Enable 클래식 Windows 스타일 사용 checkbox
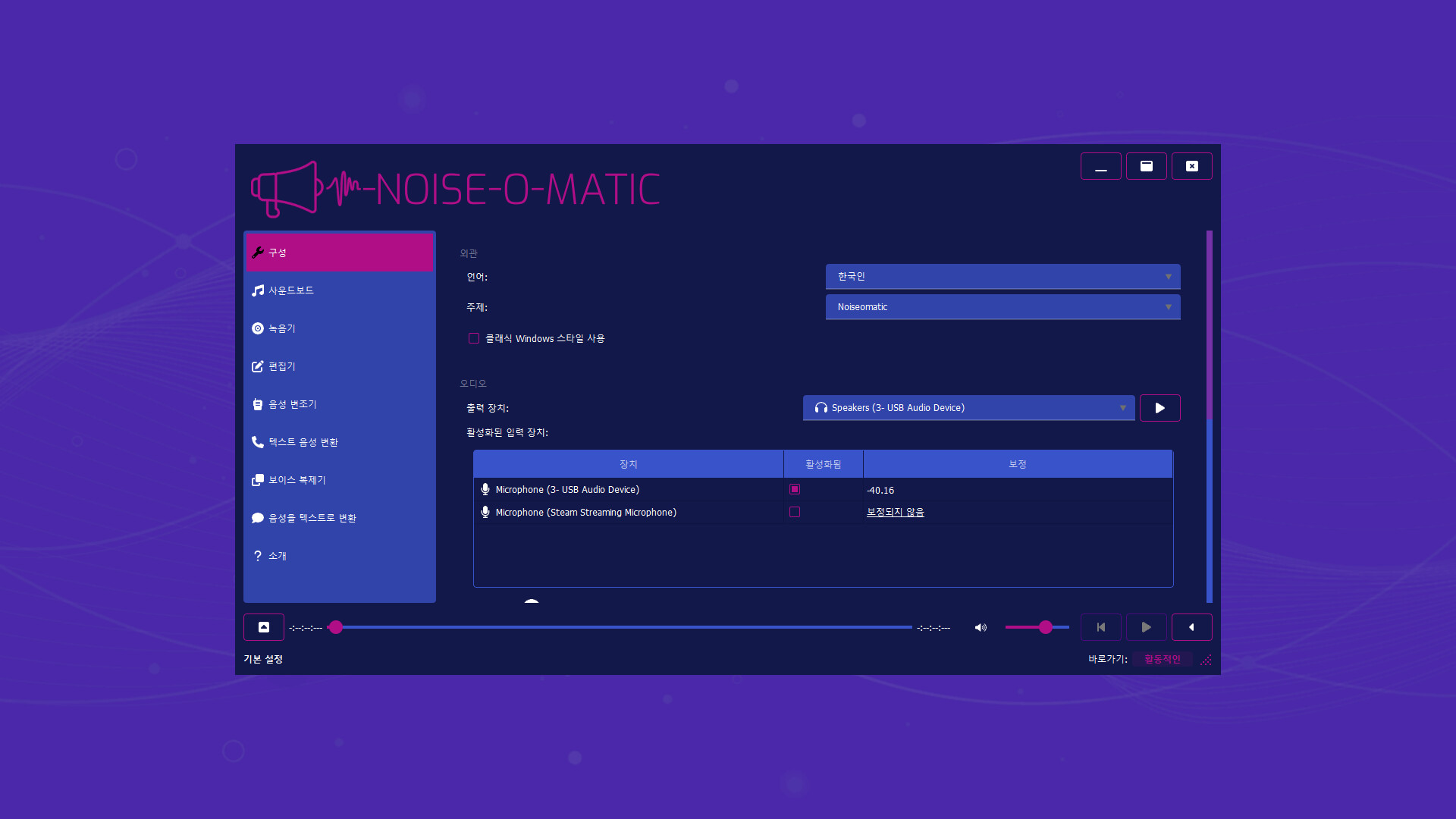This screenshot has width=1456, height=819. (x=474, y=338)
